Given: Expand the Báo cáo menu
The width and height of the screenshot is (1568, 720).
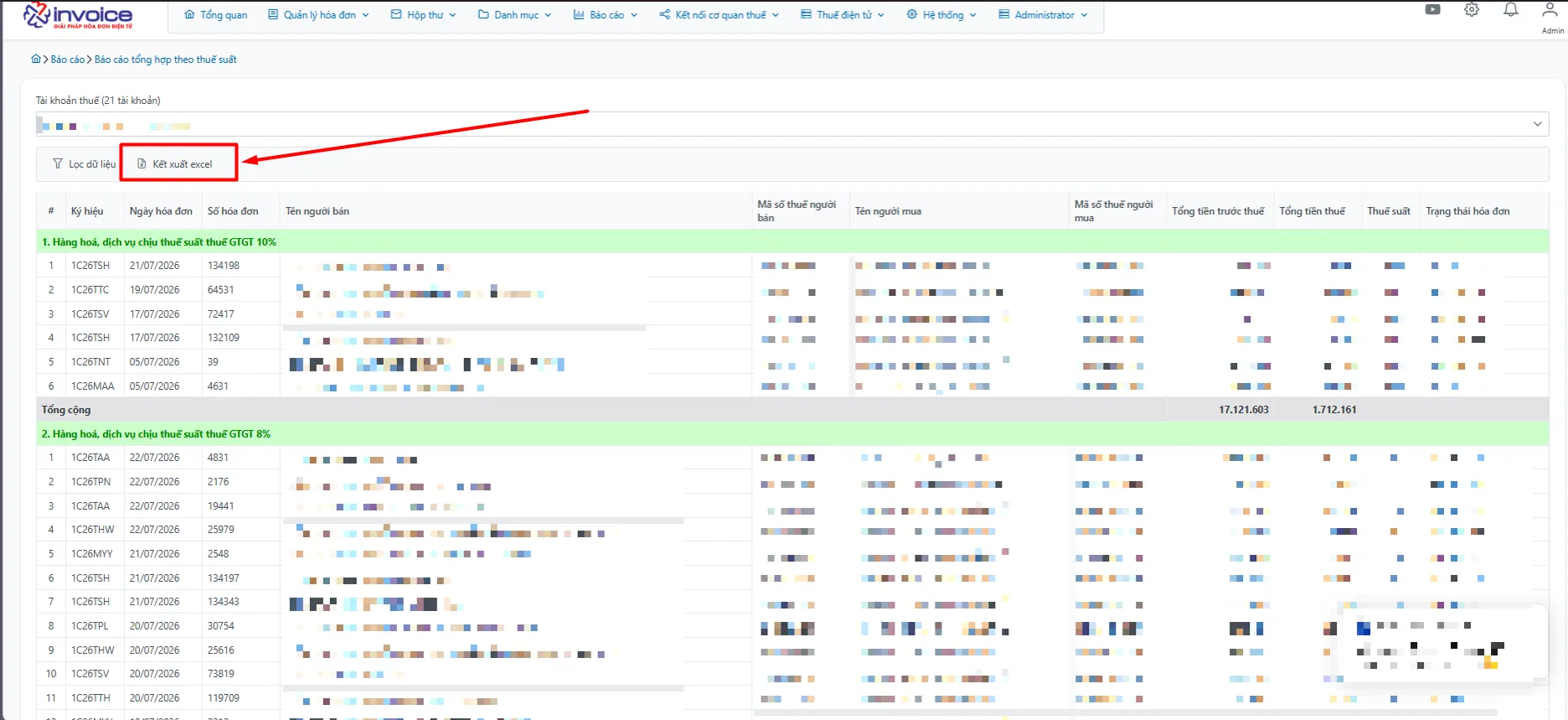Looking at the screenshot, I should 606,15.
